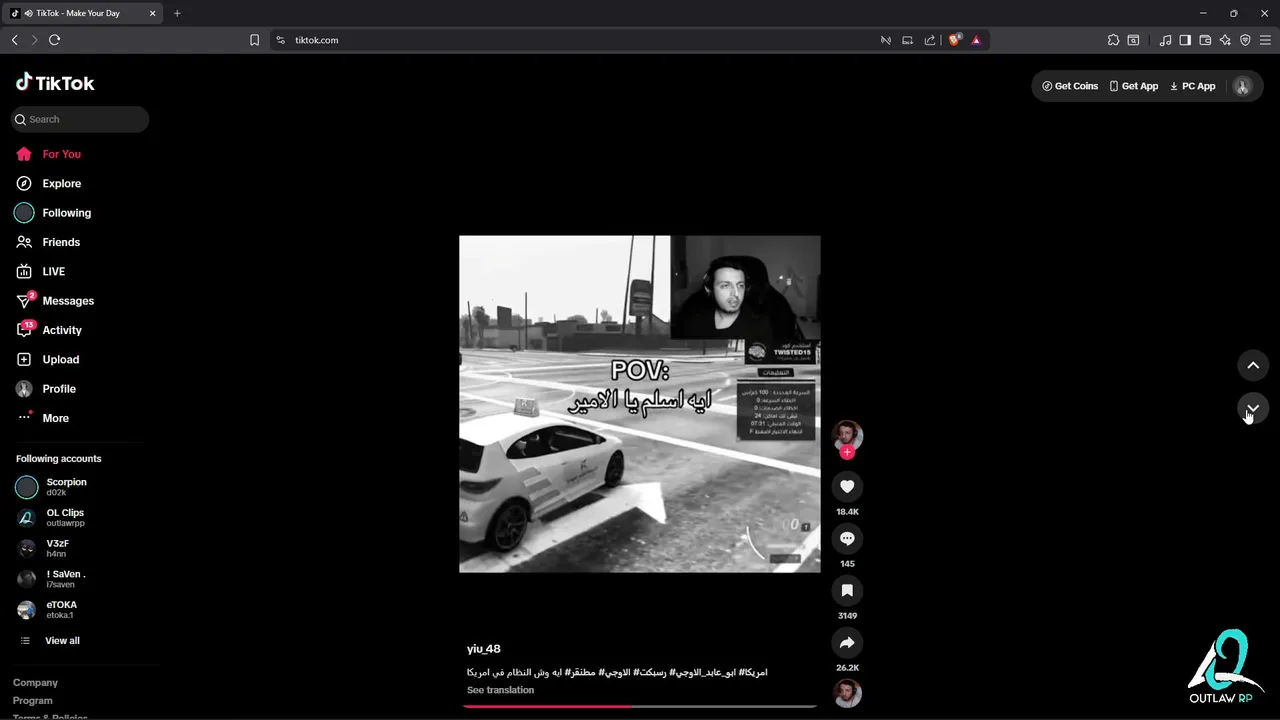Open the site settings icon beside the URL
This screenshot has width=1280, height=720.
(x=281, y=40)
